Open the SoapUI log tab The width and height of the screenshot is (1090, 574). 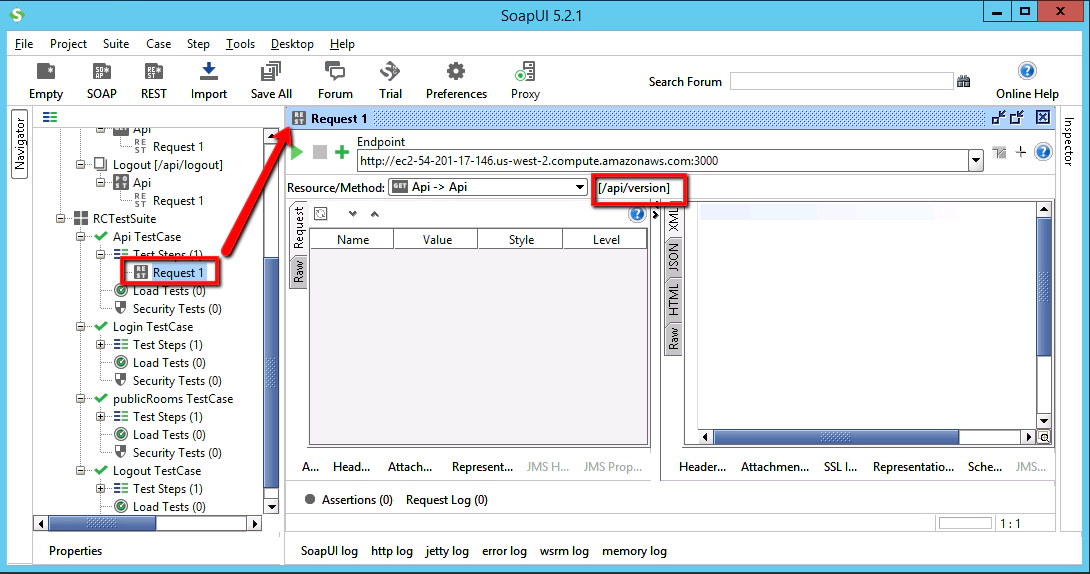(329, 551)
